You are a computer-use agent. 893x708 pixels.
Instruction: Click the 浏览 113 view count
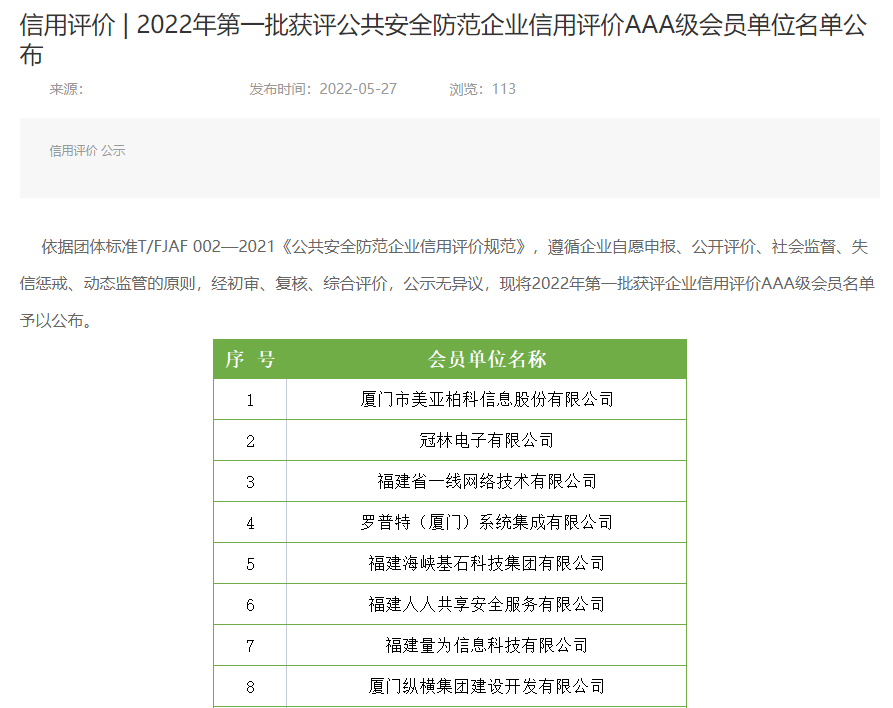(482, 89)
